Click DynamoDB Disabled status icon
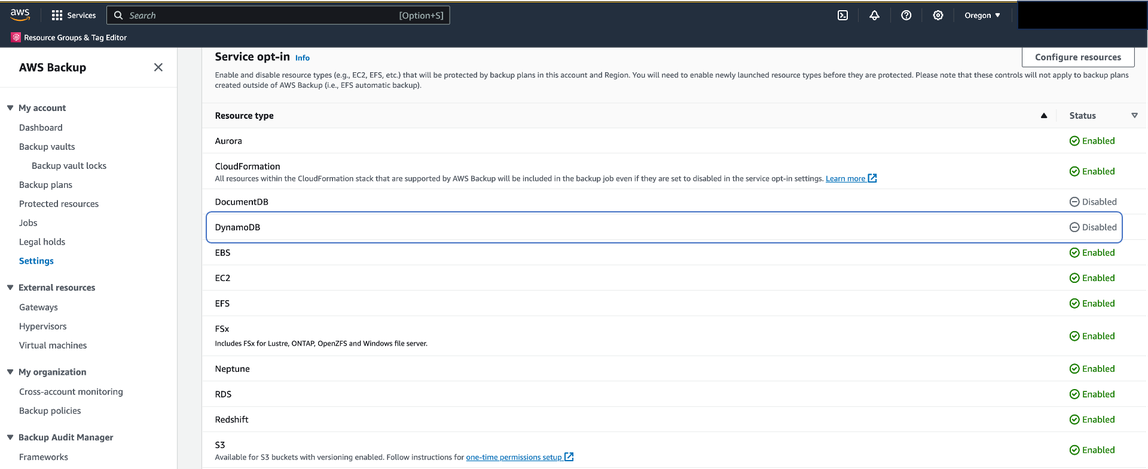 pyautogui.click(x=1075, y=228)
